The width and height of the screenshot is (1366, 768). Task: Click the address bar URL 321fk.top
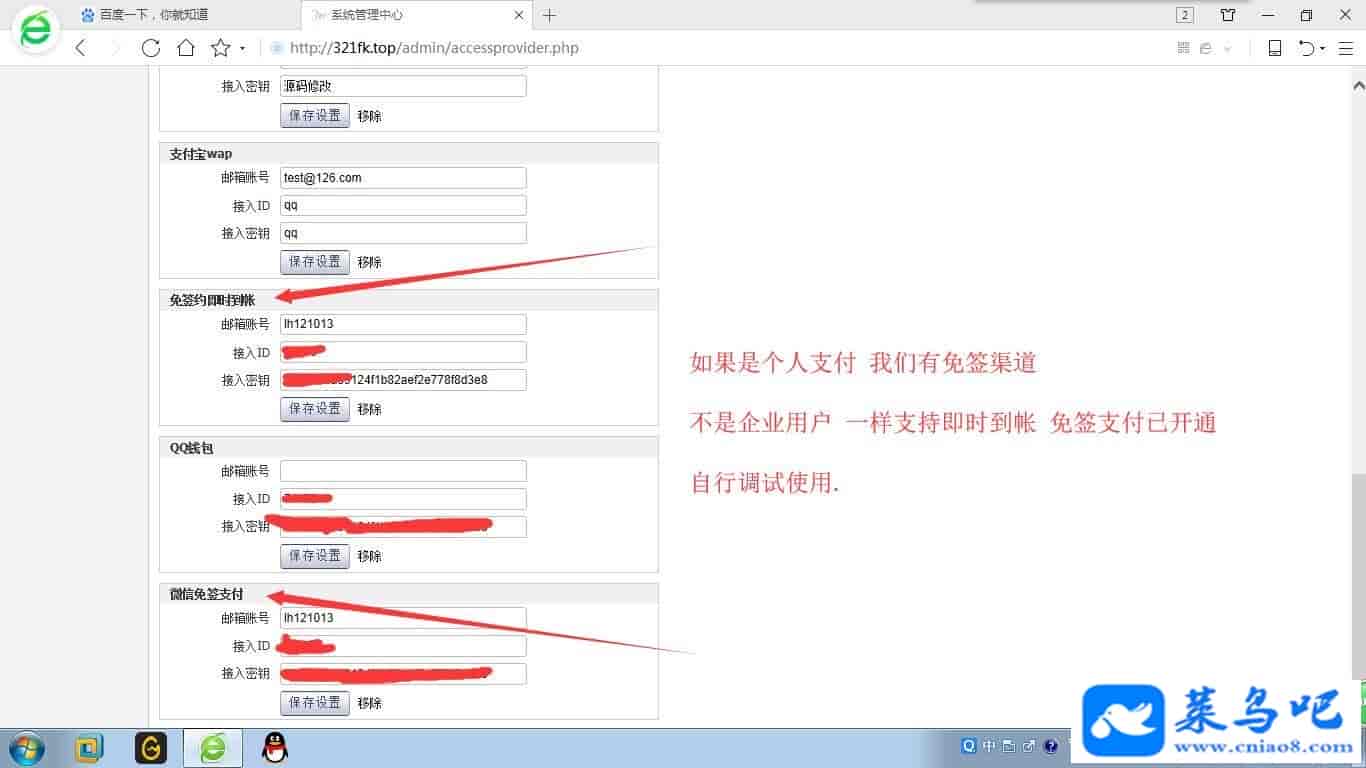(434, 48)
